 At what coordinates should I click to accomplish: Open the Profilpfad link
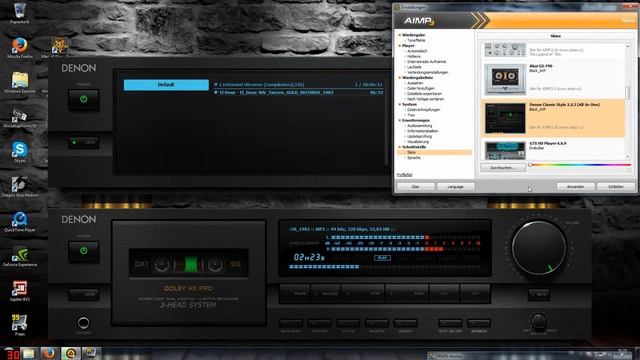pyautogui.click(x=404, y=175)
